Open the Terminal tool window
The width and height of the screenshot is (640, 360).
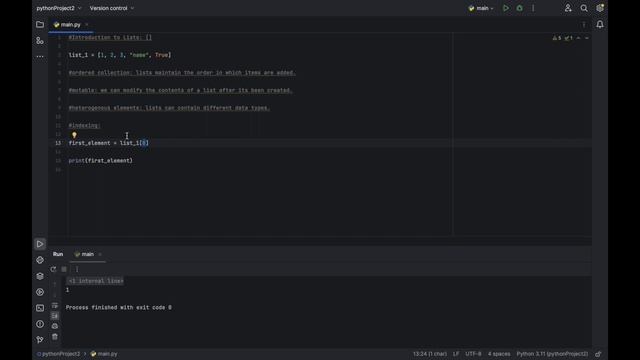pyautogui.click(x=40, y=308)
